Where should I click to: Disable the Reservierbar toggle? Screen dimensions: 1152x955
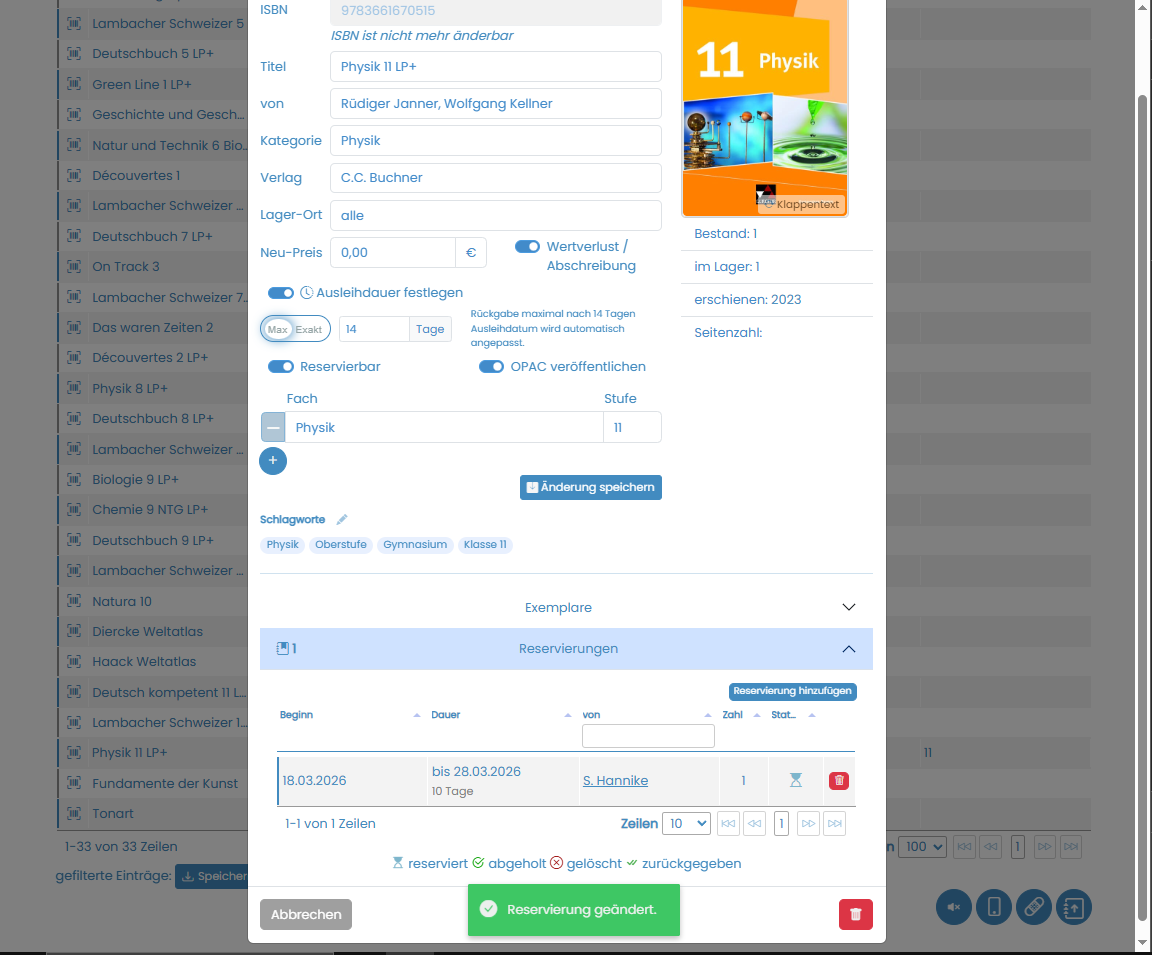pos(280,366)
